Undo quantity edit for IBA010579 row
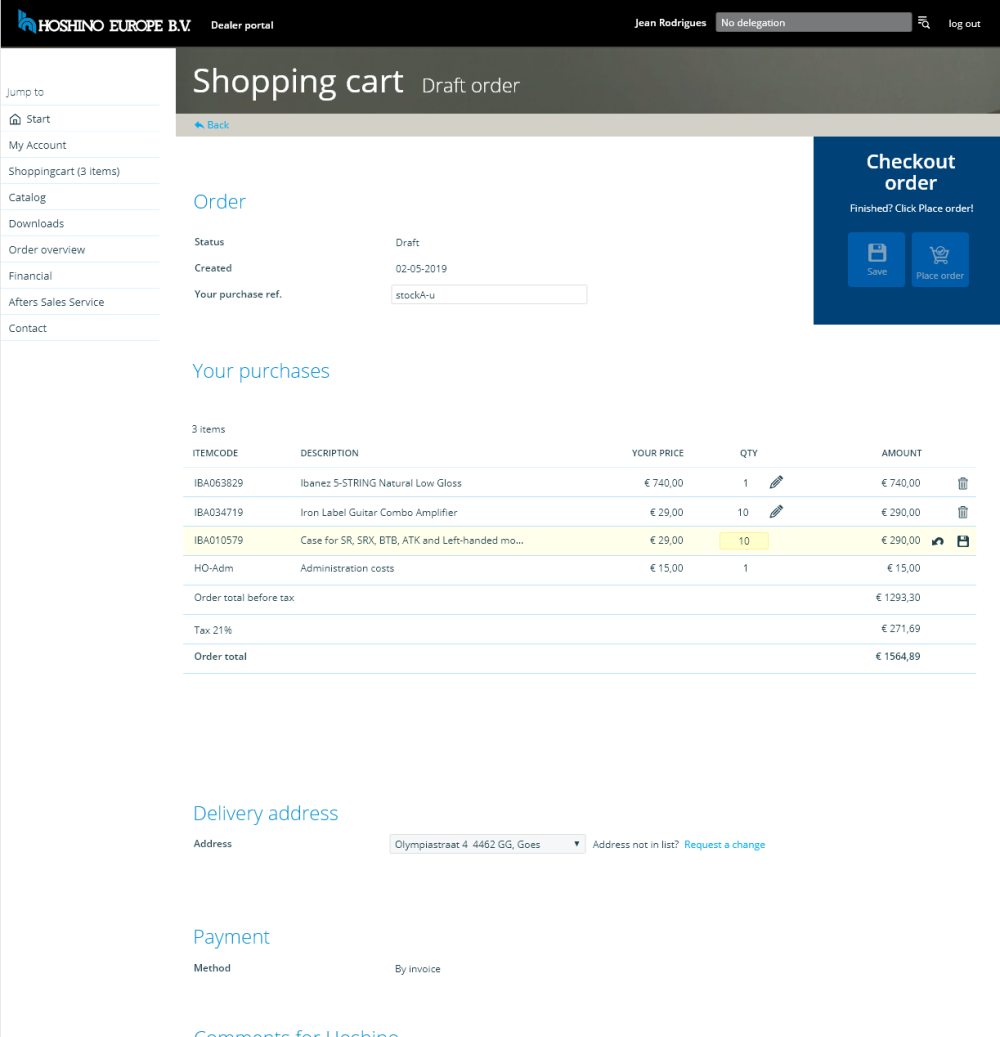 pyautogui.click(x=938, y=541)
